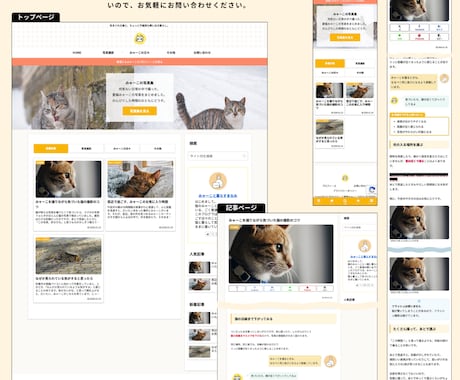This screenshot has height=380, width=460.
Task: Open the first new article thumbnail in the sidebar
Action: coord(199,318)
